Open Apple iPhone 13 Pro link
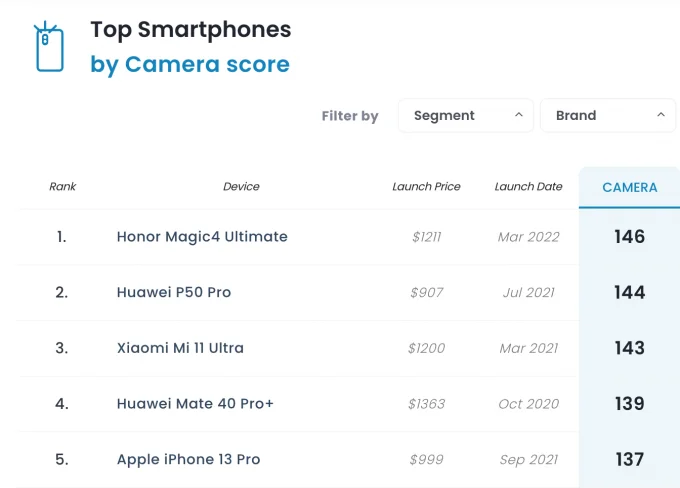 pos(188,459)
